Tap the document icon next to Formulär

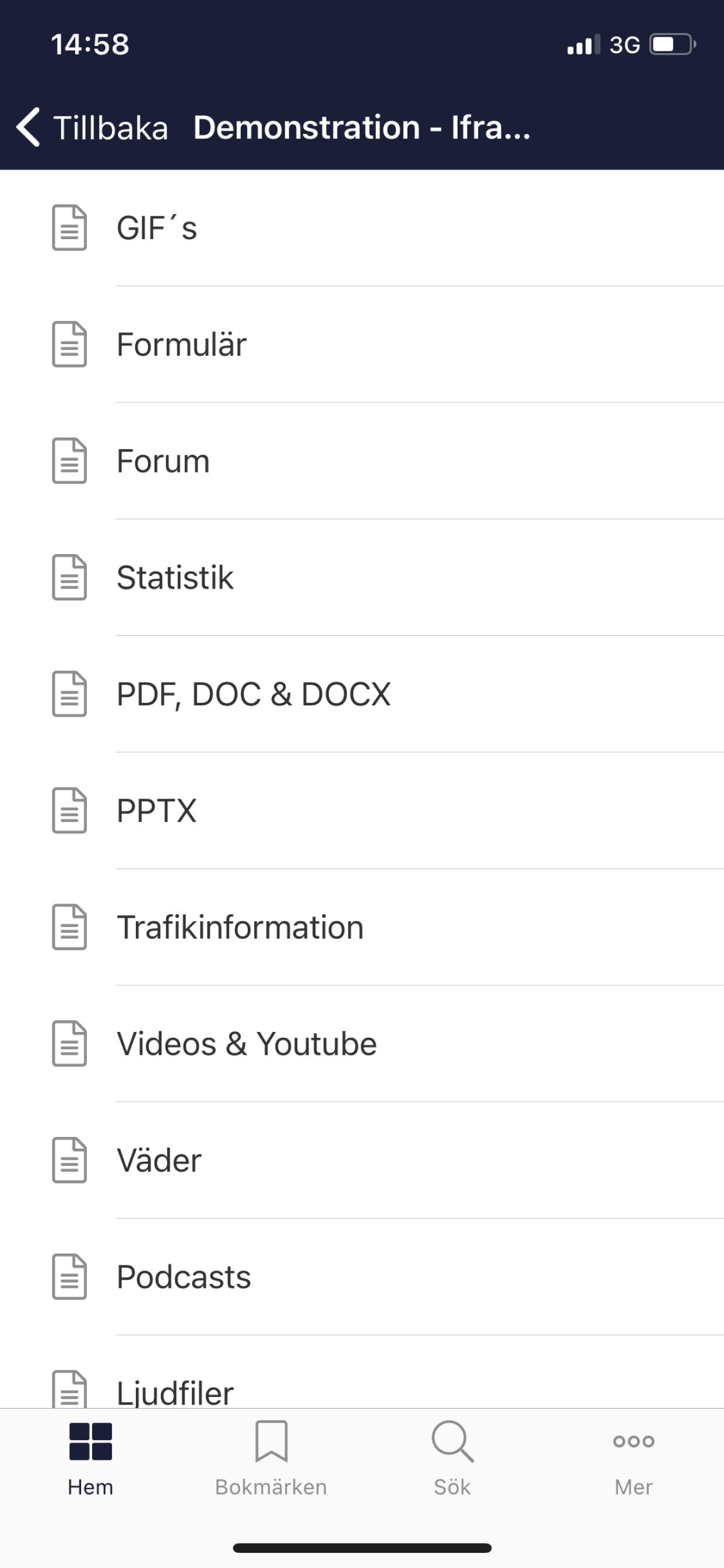[x=69, y=344]
